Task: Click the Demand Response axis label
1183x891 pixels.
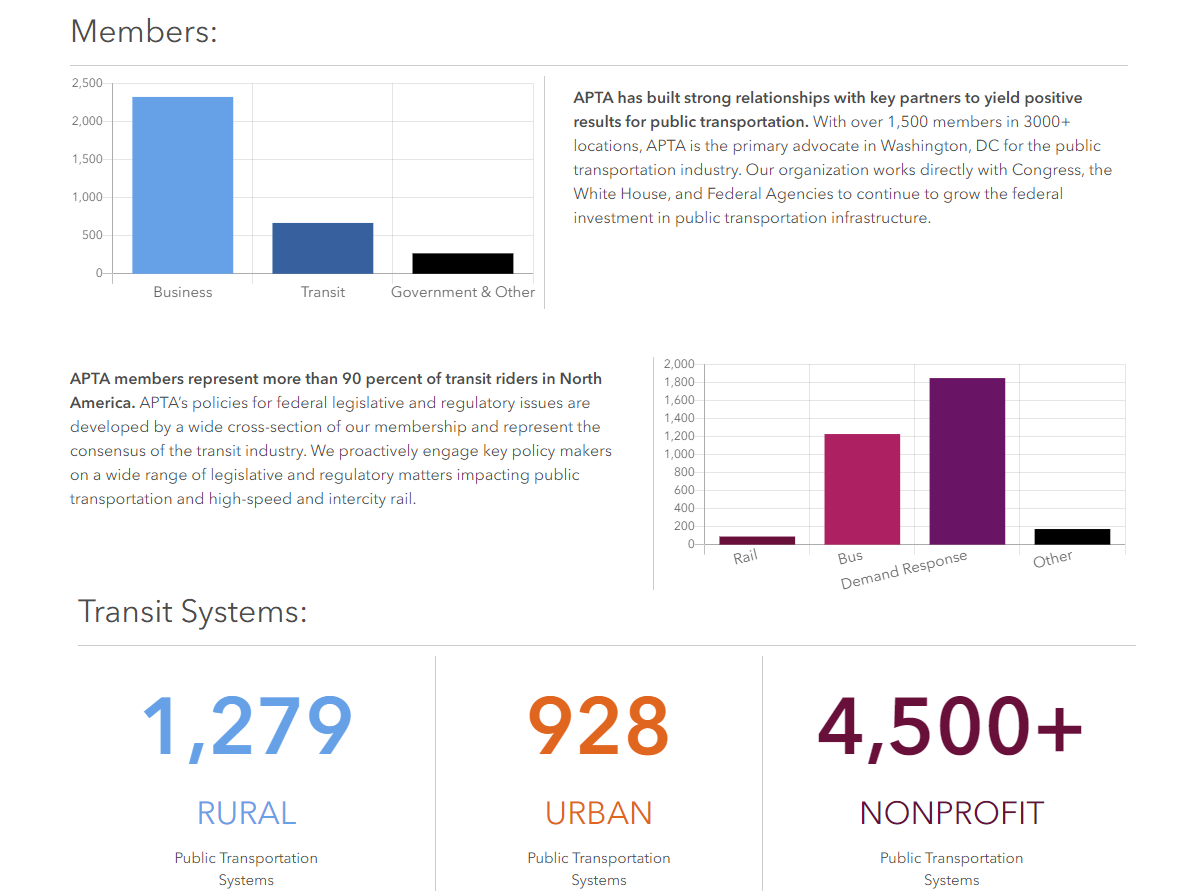Action: (x=904, y=570)
